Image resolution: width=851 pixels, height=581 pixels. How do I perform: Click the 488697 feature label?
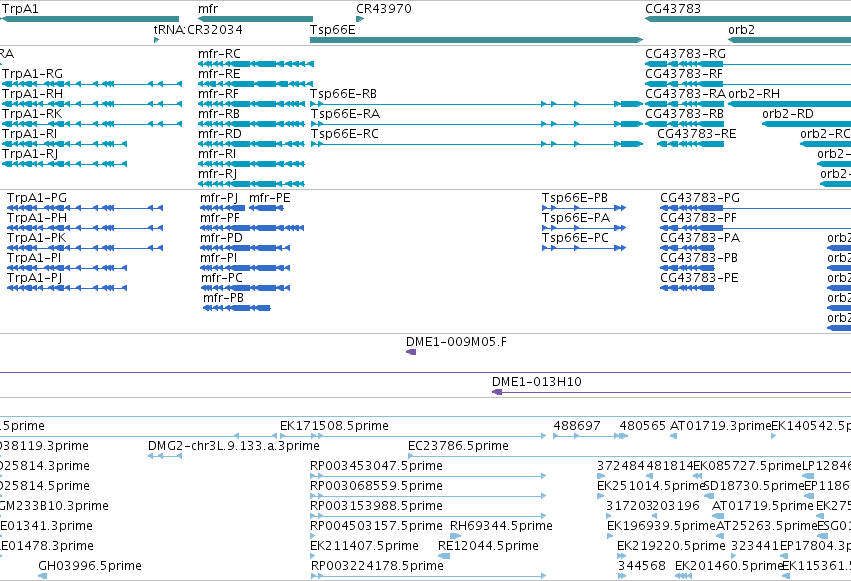coord(577,425)
